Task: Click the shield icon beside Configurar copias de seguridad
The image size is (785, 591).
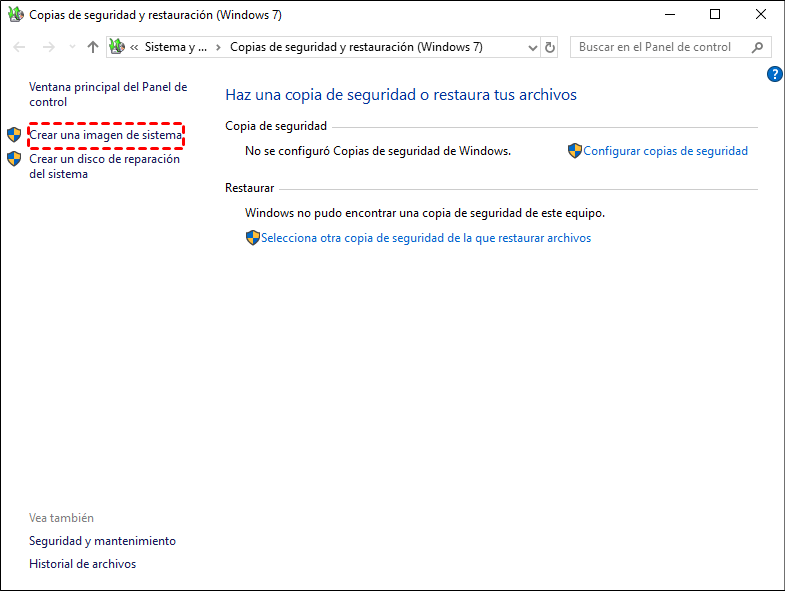Action: 574,151
